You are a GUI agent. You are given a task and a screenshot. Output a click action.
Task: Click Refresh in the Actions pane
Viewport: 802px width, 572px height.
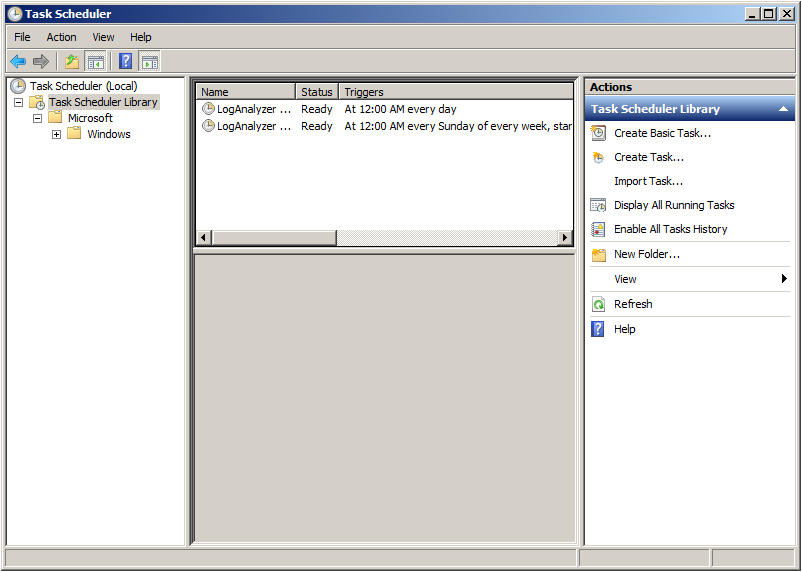click(633, 304)
